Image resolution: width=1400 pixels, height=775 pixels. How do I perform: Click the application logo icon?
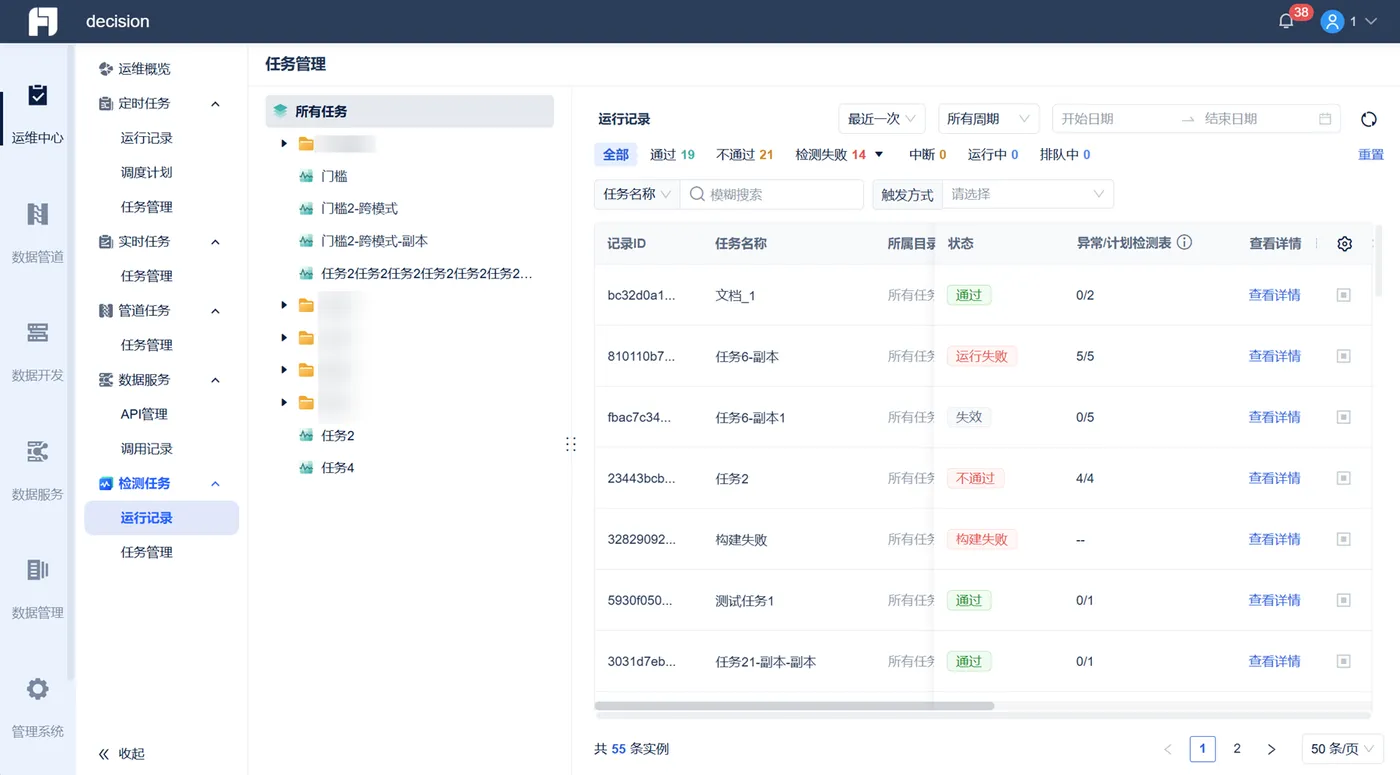pyautogui.click(x=43, y=21)
